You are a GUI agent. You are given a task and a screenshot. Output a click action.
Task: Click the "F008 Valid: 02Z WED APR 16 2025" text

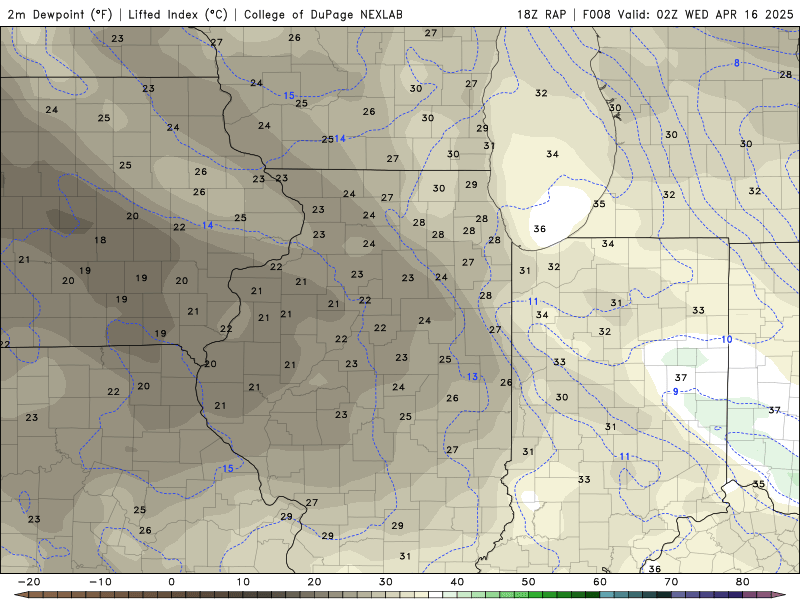[688, 14]
